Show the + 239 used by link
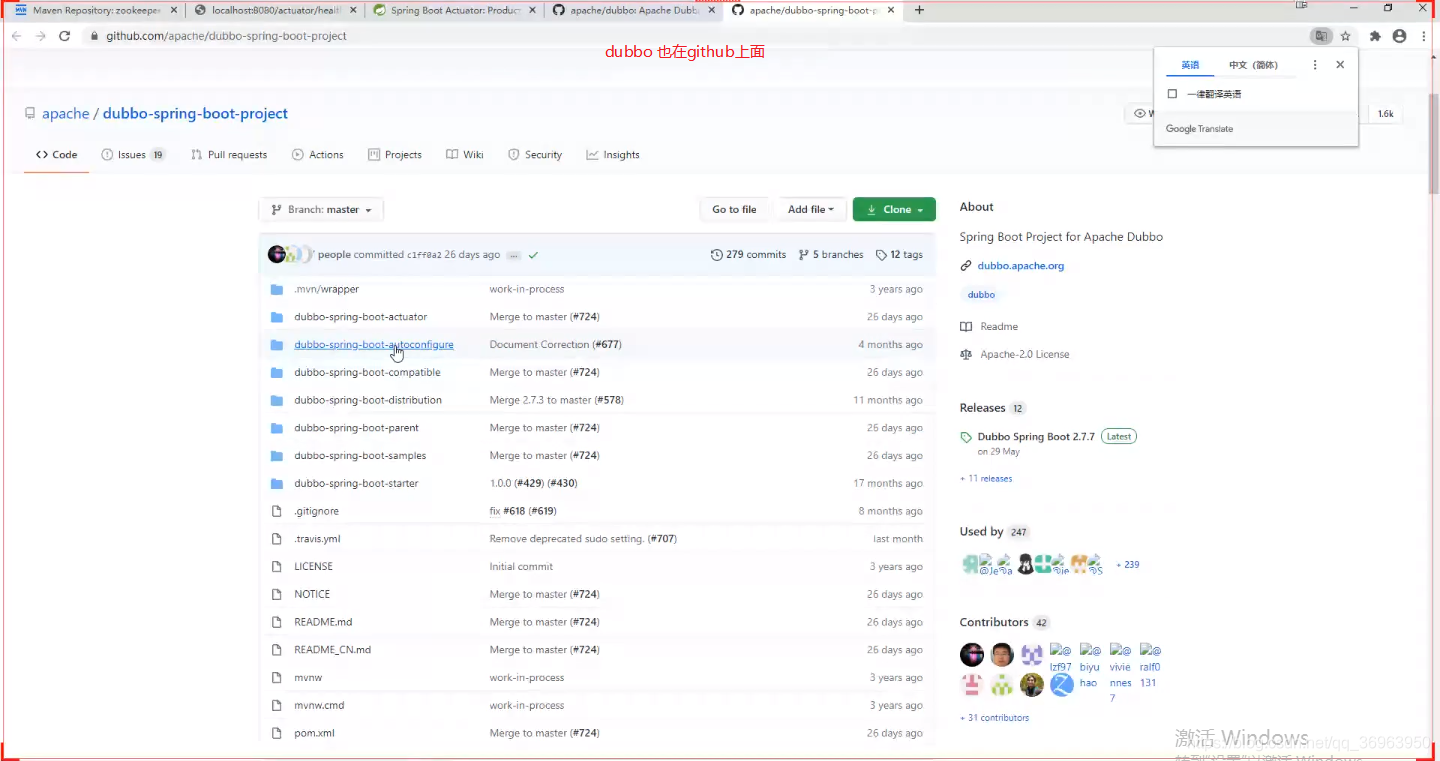 [x=1127, y=565]
